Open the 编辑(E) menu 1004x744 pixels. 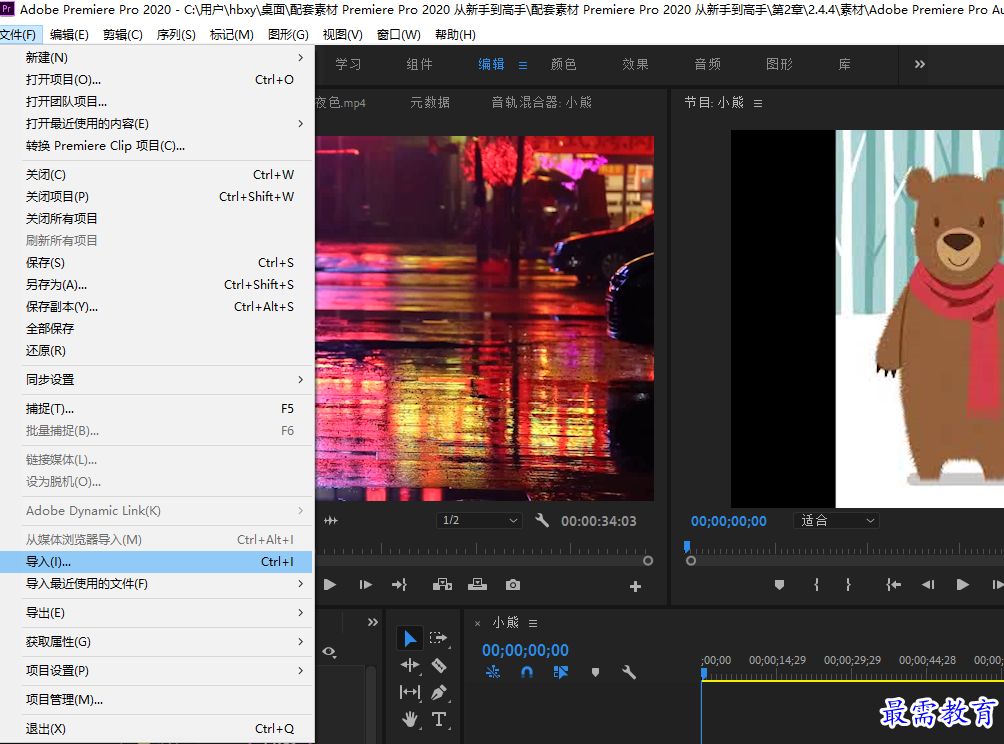[69, 35]
